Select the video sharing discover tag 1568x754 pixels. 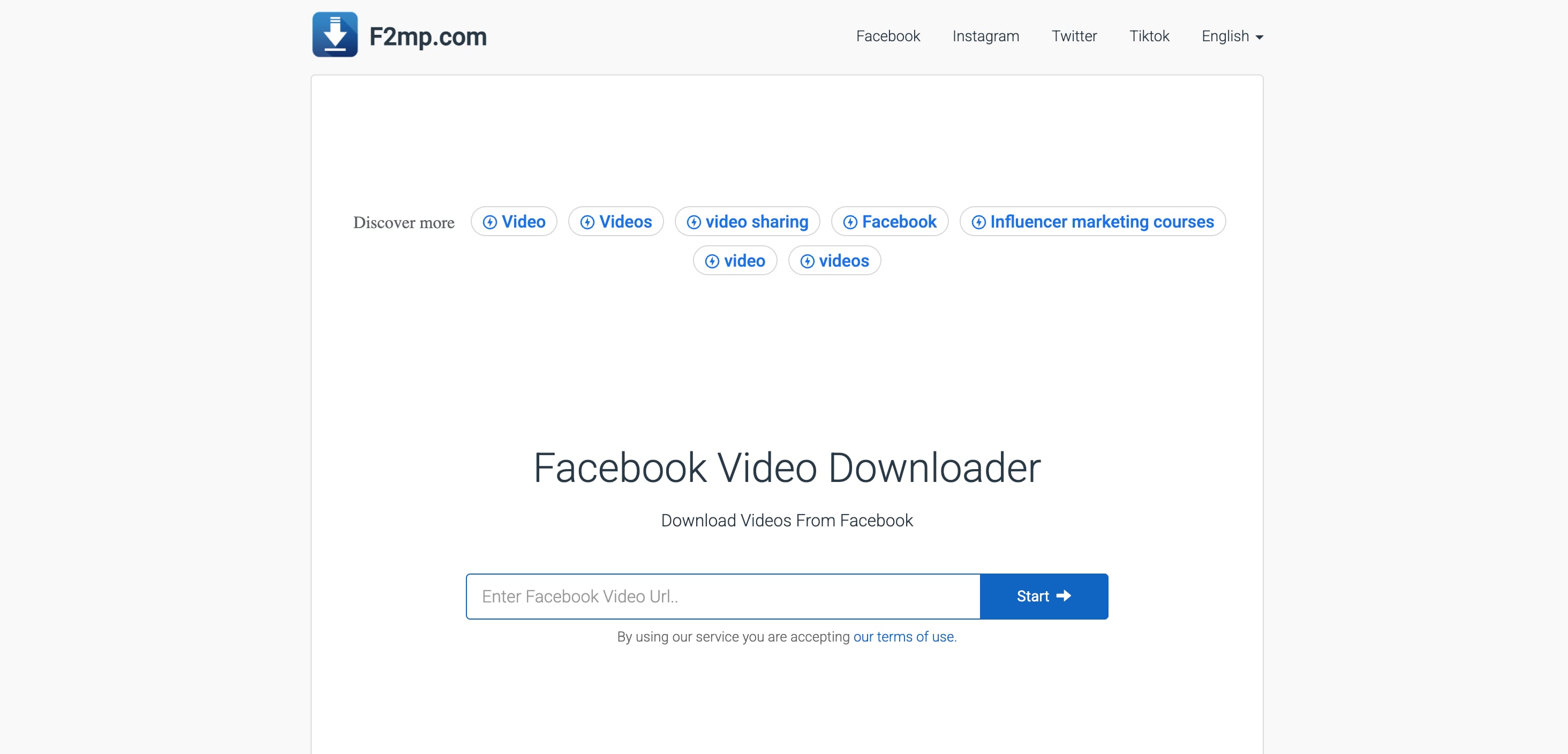click(x=747, y=222)
